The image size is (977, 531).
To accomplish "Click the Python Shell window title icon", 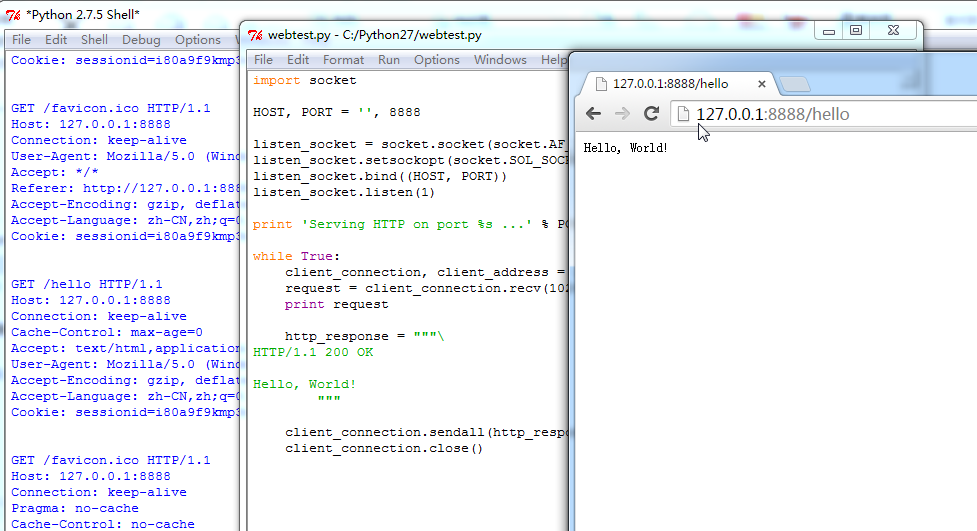I will [x=13, y=15].
